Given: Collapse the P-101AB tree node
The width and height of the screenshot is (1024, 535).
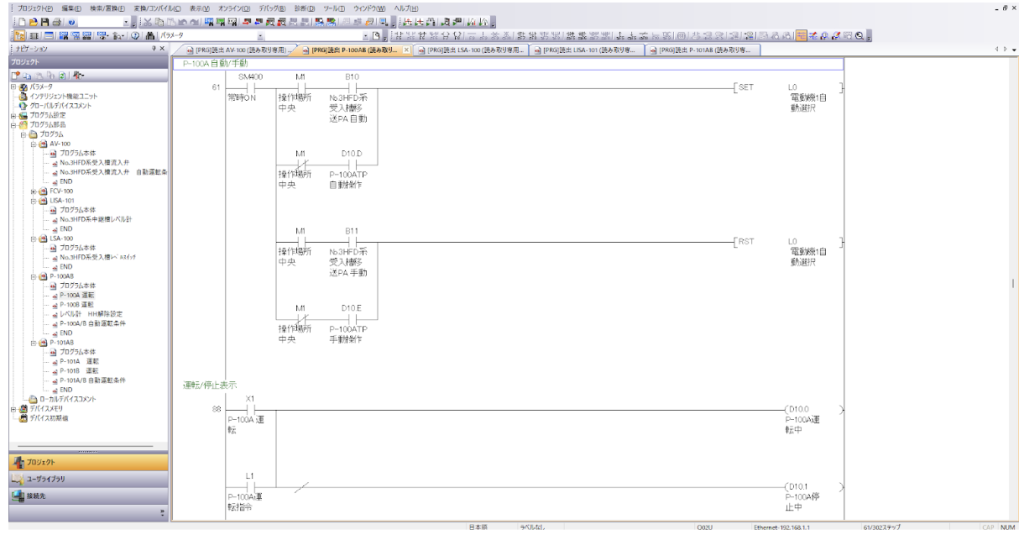Looking at the screenshot, I should [33, 343].
